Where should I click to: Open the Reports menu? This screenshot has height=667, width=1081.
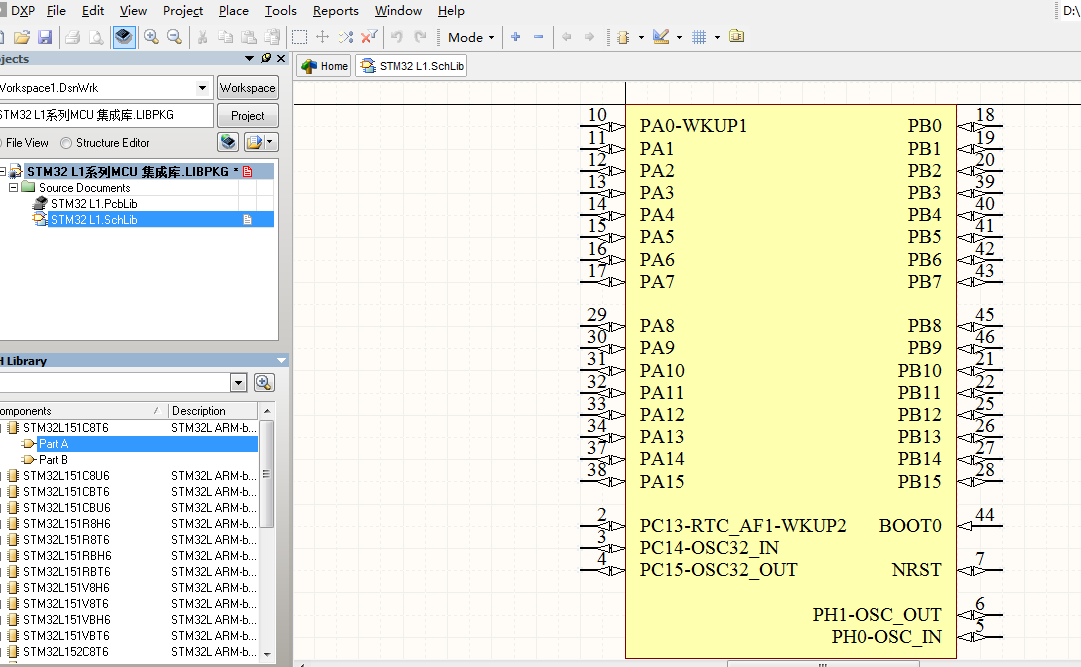pyautogui.click(x=336, y=10)
